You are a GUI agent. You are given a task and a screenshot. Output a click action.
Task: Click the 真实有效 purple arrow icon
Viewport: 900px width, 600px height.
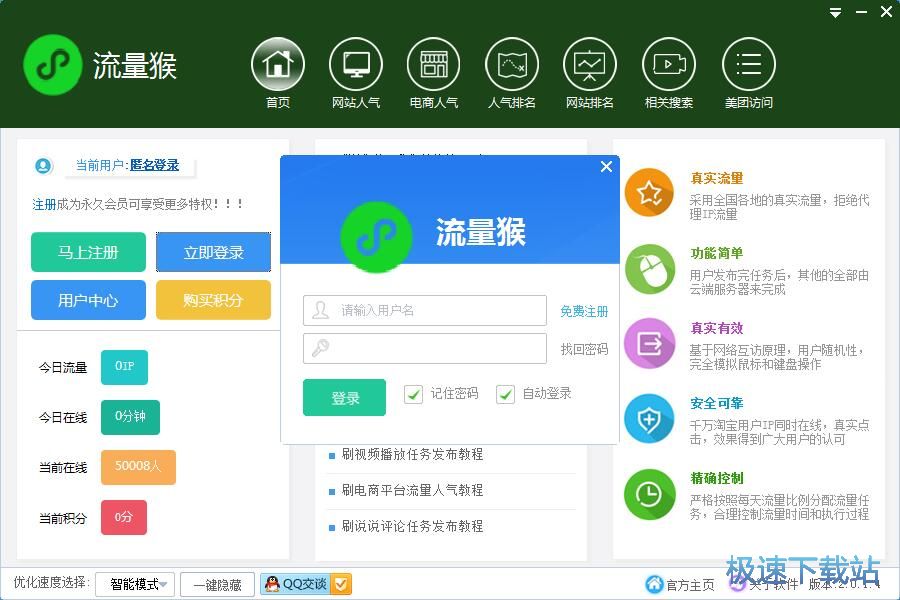650,343
